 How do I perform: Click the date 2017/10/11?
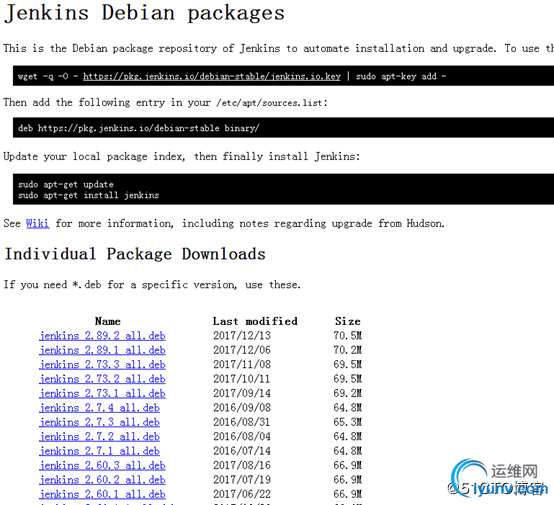coord(242,379)
